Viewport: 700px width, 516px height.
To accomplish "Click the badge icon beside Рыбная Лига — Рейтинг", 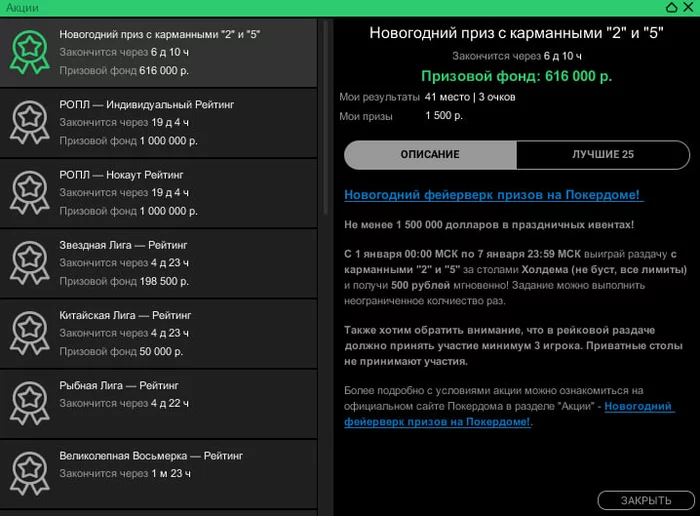I will pyautogui.click(x=29, y=403).
